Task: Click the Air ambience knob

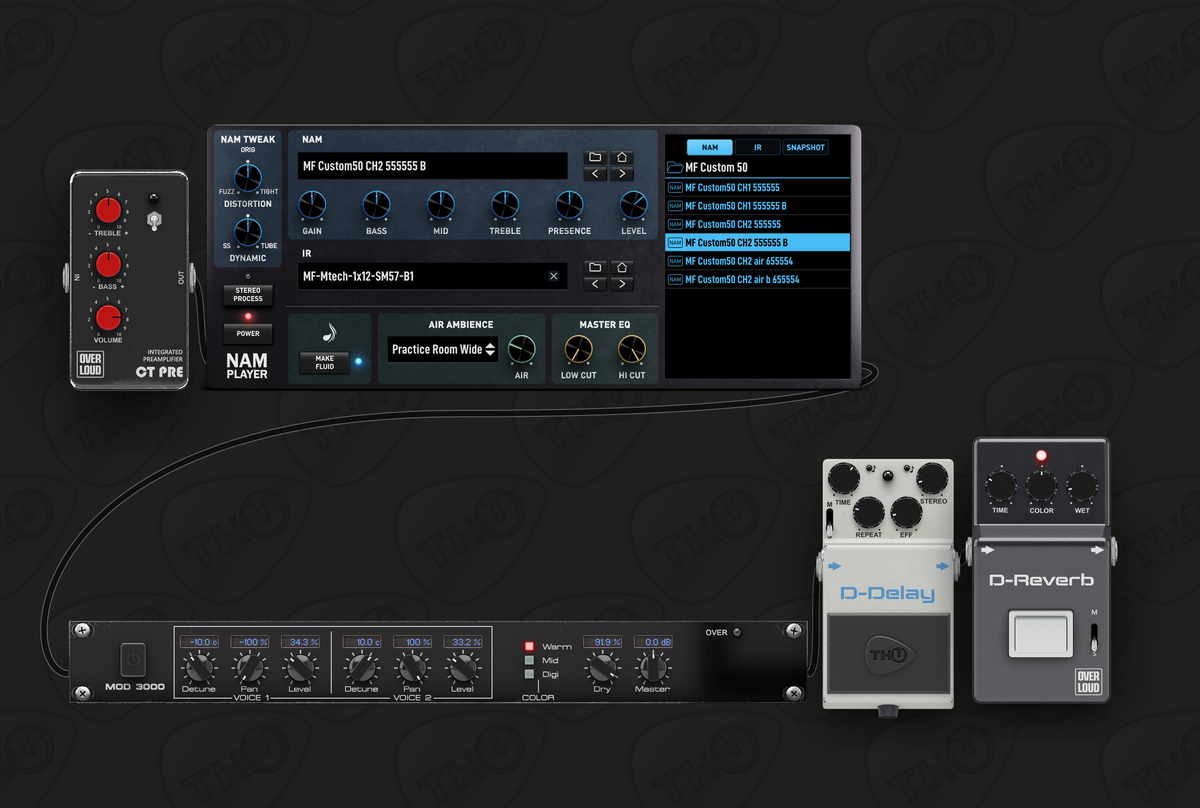Action: [x=521, y=349]
